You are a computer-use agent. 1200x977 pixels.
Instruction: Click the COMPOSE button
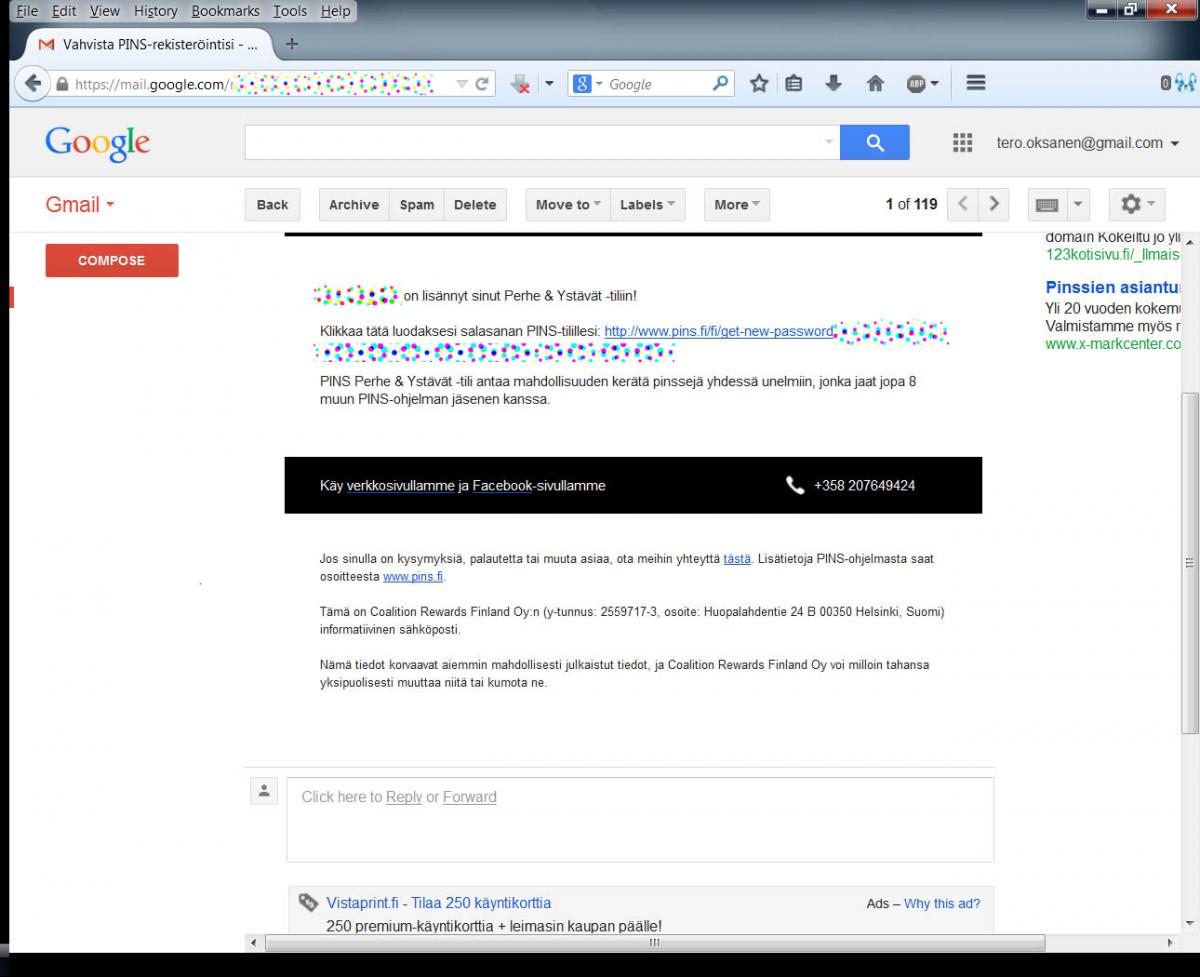[112, 260]
